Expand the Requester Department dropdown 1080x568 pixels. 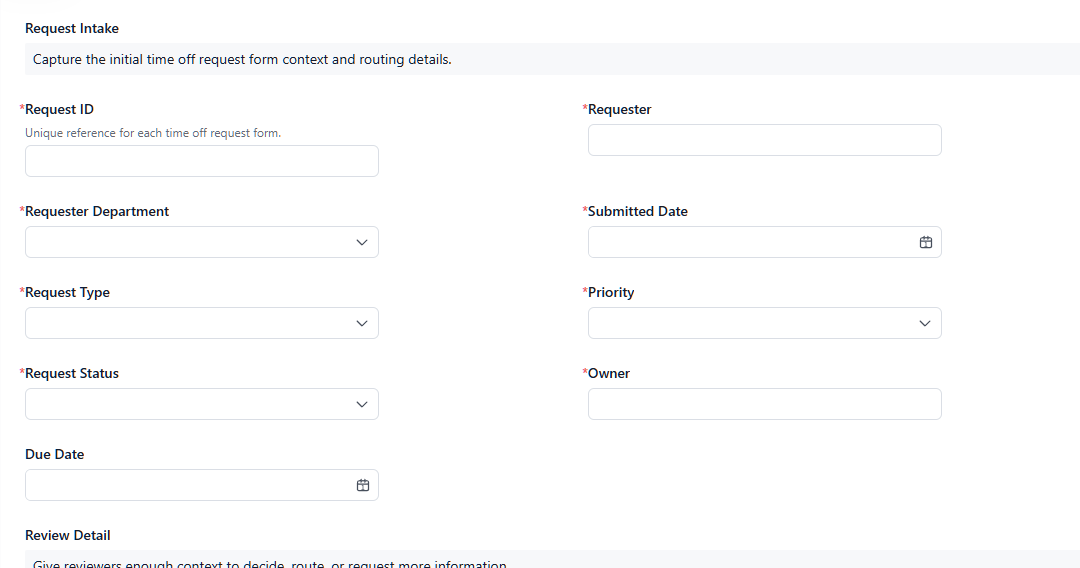pyautogui.click(x=202, y=242)
